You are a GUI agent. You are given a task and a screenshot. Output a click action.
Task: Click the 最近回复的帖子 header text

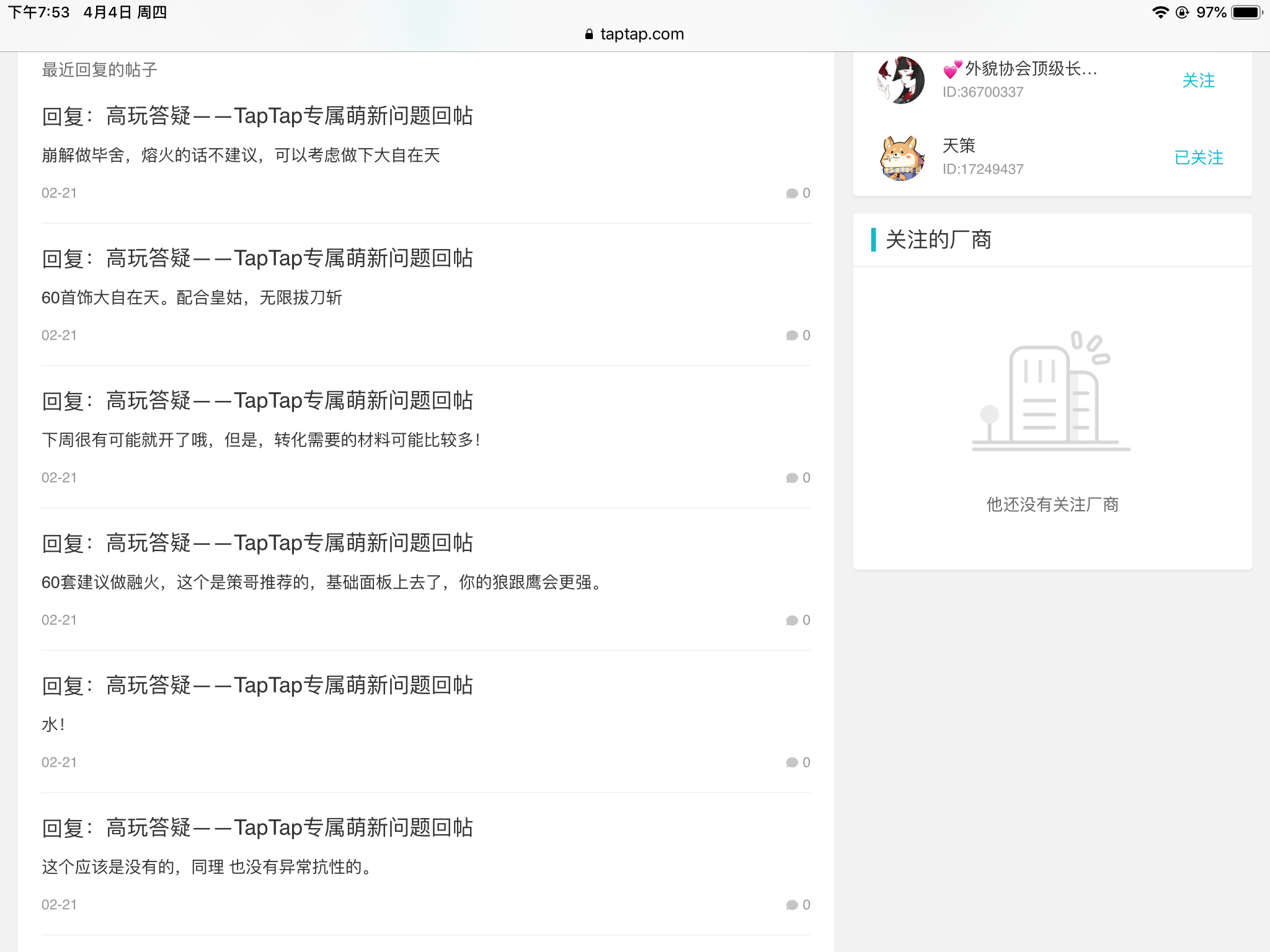[x=99, y=70]
